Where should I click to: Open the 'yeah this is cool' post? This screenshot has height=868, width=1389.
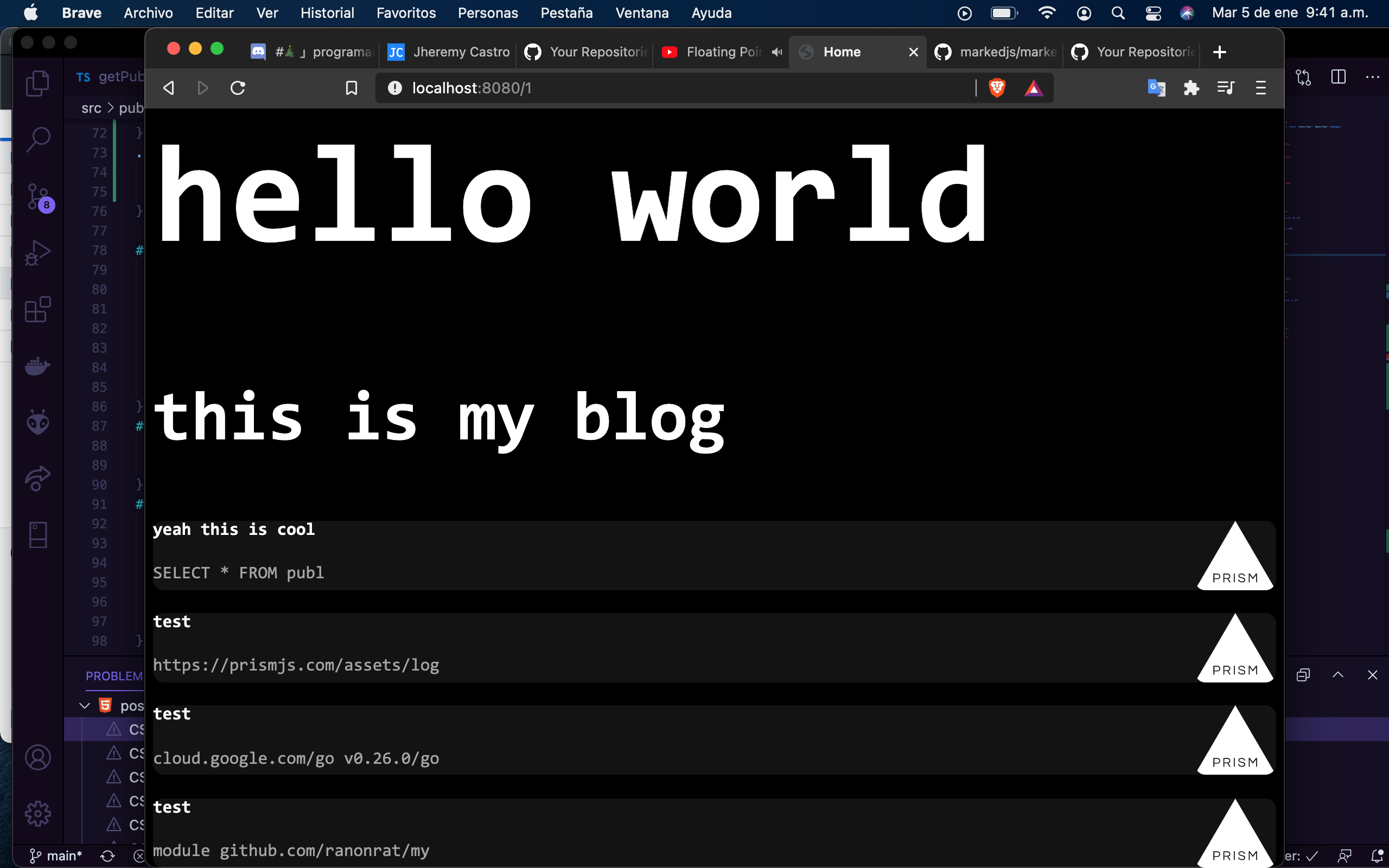(713, 556)
